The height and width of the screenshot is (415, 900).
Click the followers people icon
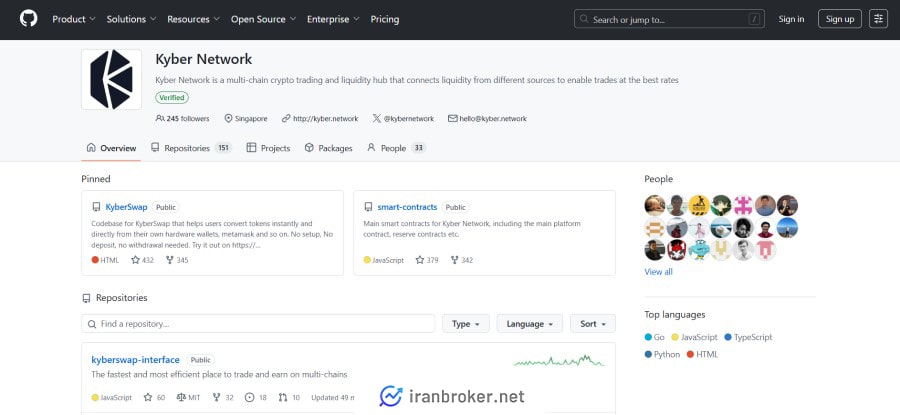pos(160,118)
